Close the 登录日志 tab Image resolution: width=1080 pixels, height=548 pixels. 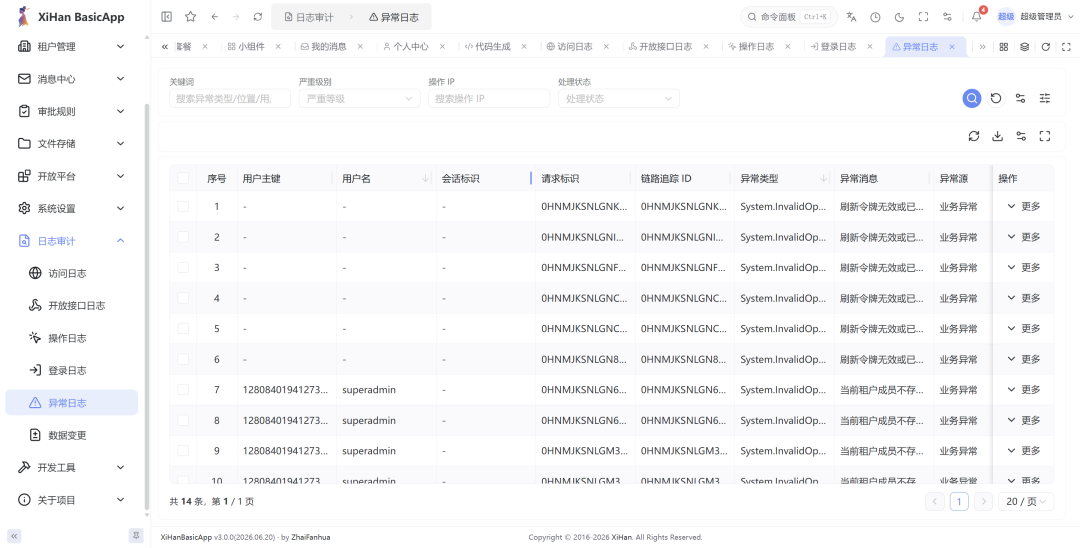870,47
